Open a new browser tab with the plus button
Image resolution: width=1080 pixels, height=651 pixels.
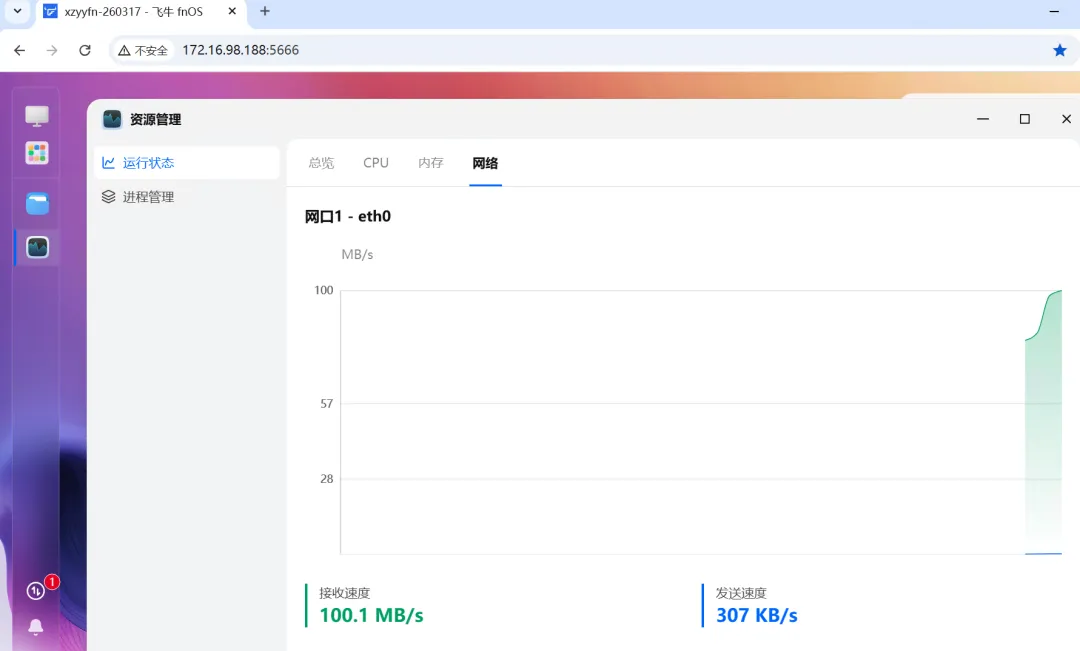[x=264, y=11]
